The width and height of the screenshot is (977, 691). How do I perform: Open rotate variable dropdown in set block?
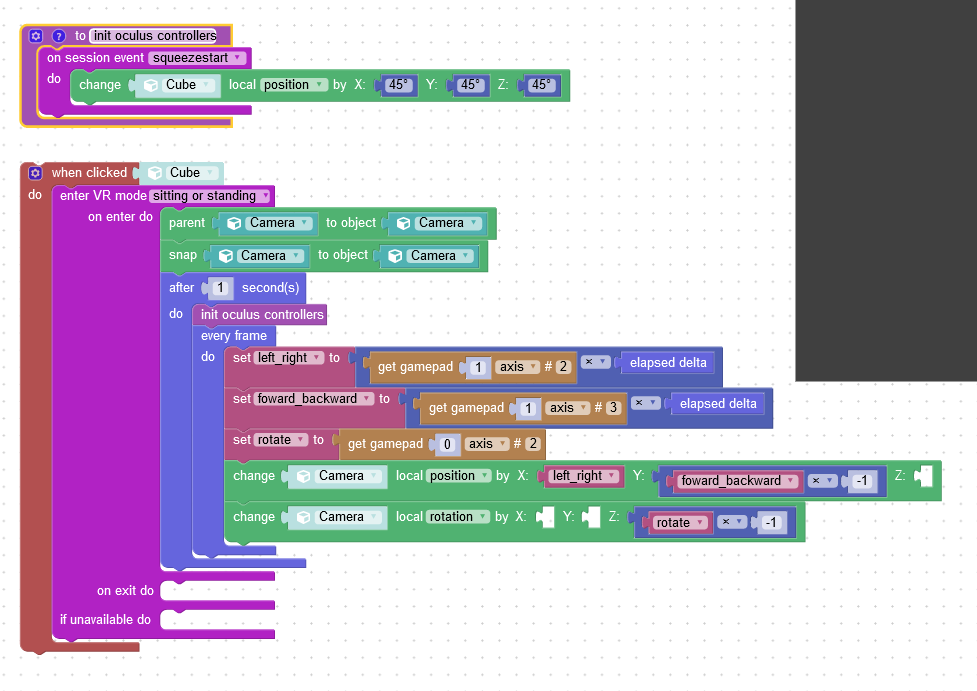[x=282, y=440]
